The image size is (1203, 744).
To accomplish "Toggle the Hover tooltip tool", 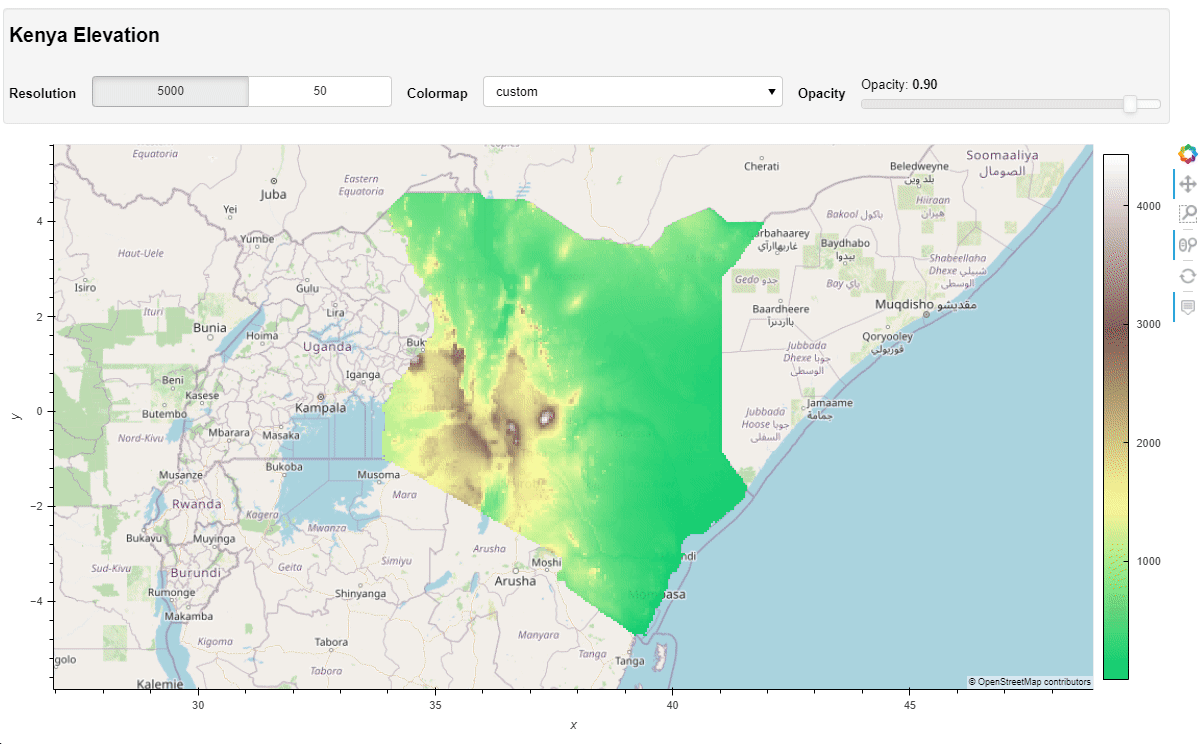I will [1187, 307].
